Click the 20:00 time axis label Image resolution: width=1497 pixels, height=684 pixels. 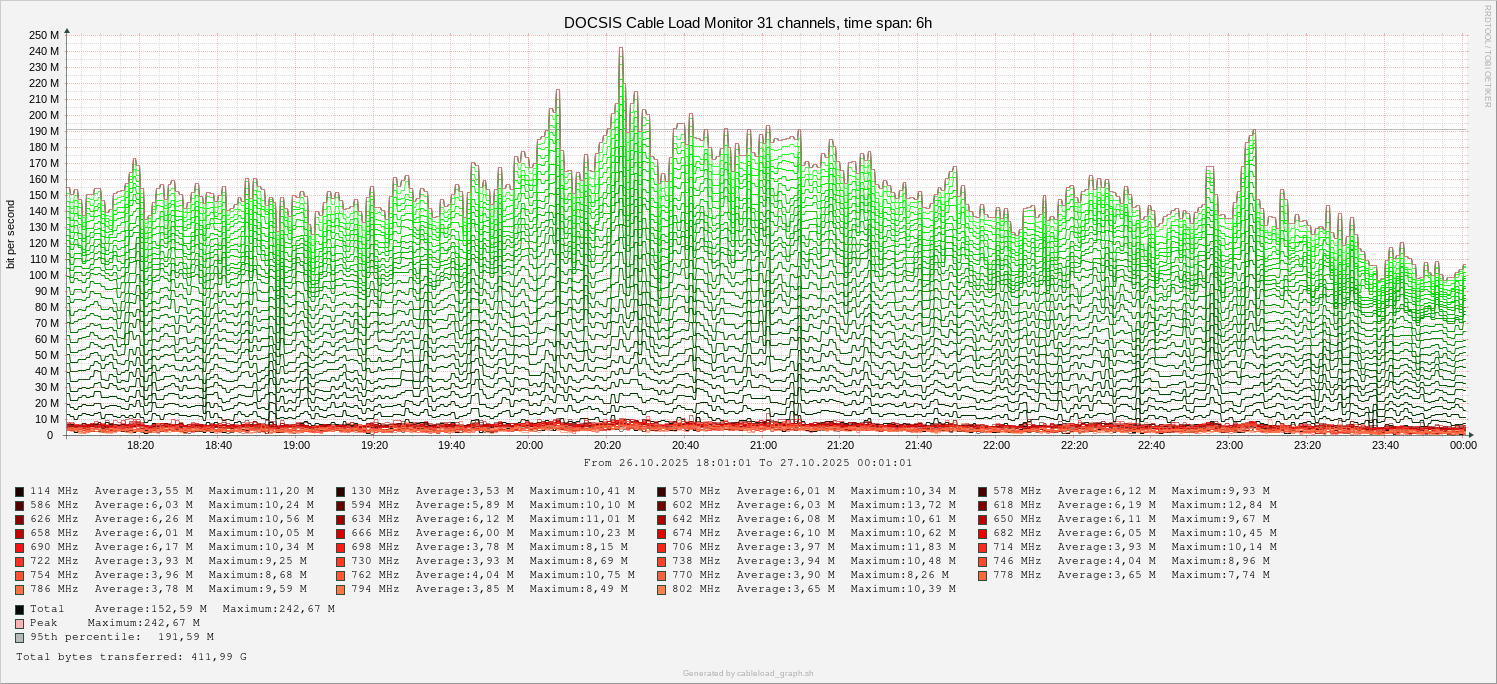click(529, 446)
